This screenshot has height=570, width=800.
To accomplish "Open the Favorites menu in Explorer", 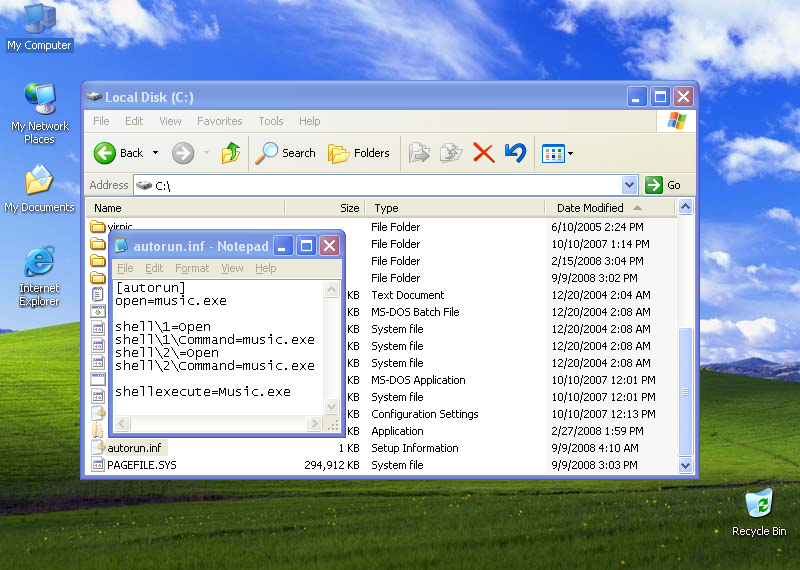I will tap(219, 121).
